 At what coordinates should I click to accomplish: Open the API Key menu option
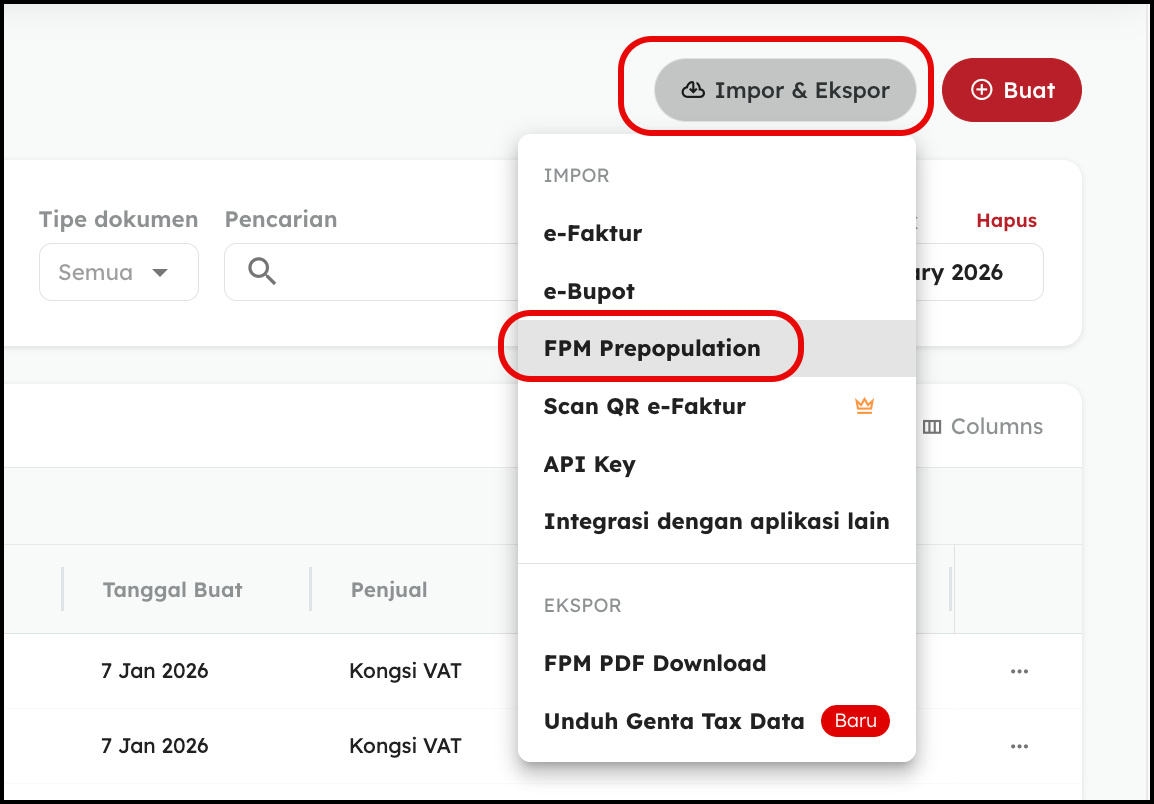click(x=589, y=464)
